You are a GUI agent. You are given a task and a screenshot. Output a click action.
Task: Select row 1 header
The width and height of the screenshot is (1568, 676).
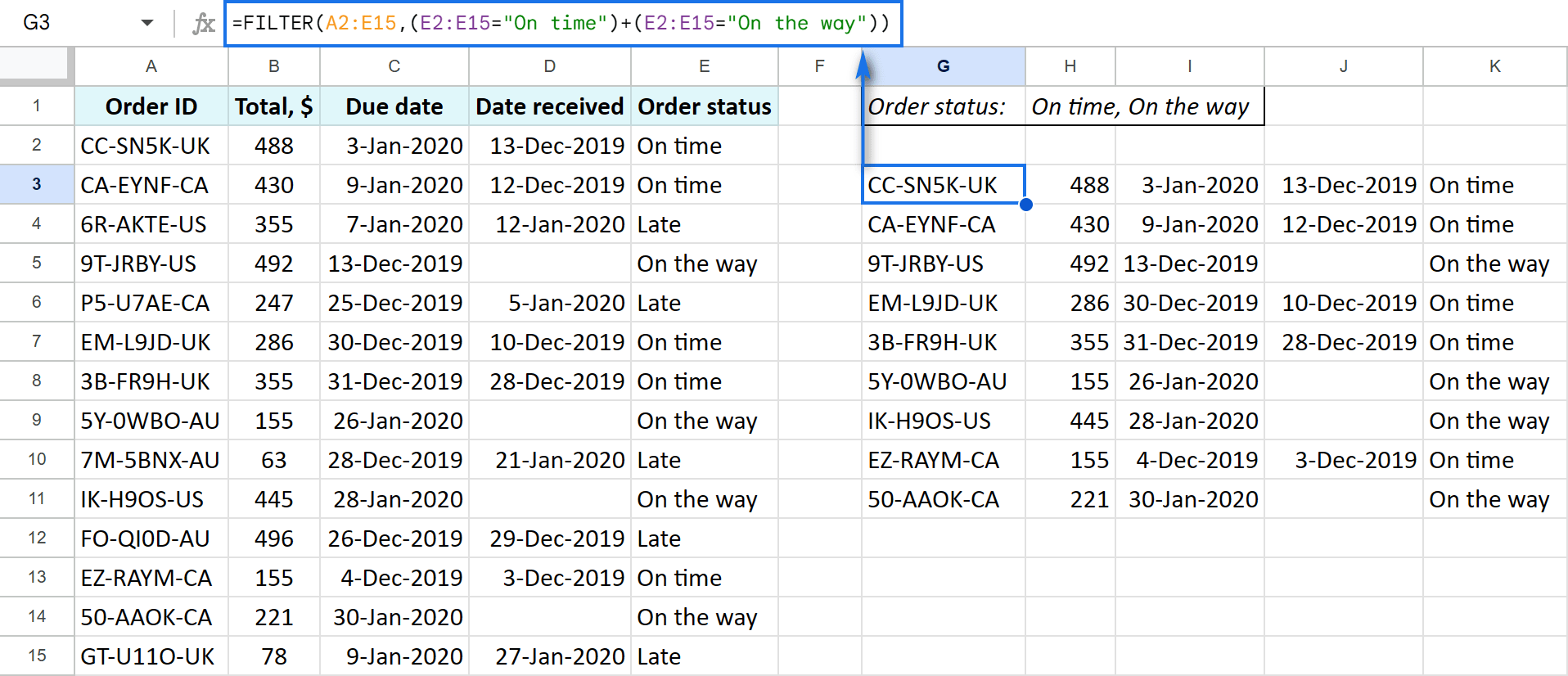37,106
